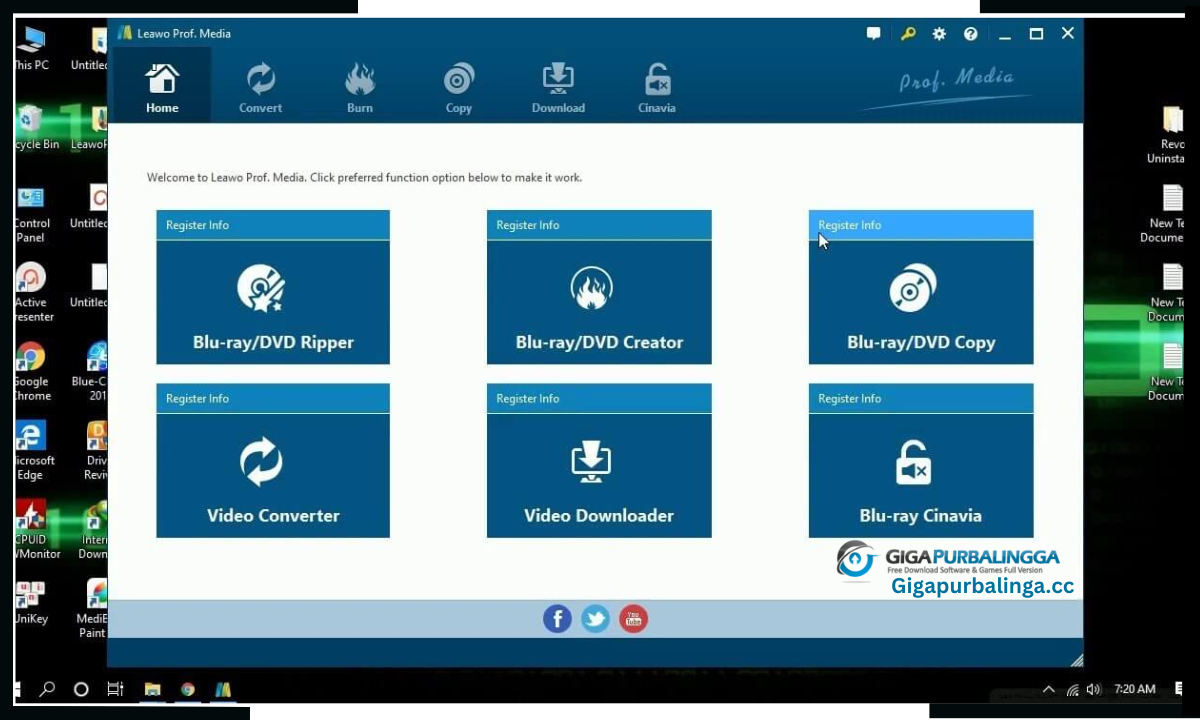Click the Windows Start button

[x=17, y=689]
